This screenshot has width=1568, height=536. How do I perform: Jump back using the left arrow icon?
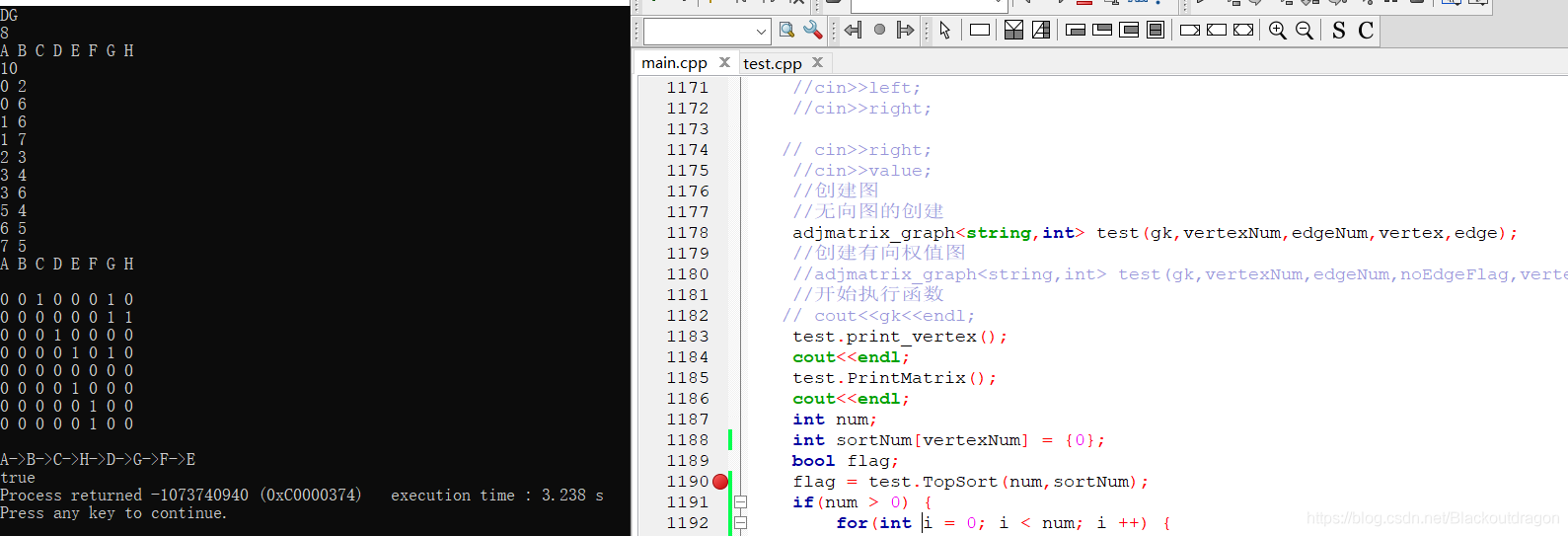click(854, 31)
